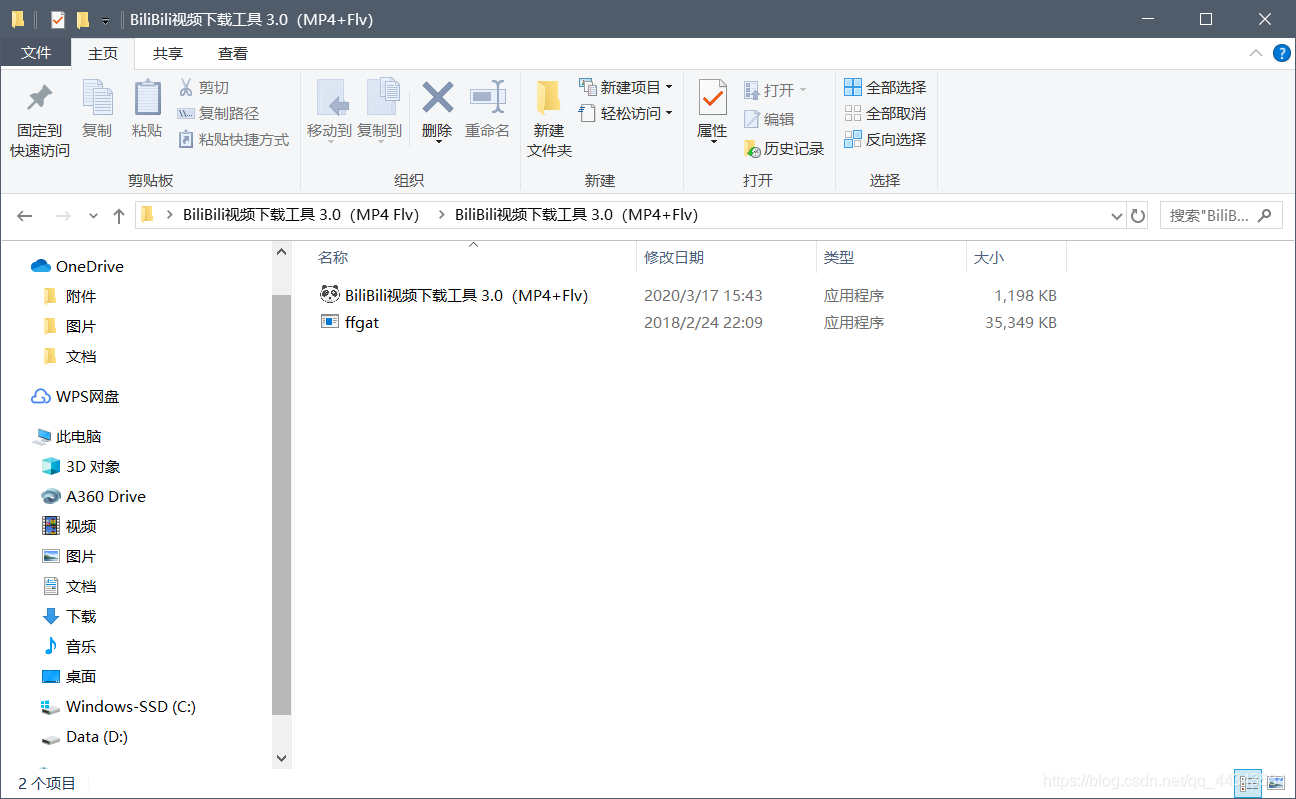
Task: Click the properties icon in title bar
Action: 57,20
